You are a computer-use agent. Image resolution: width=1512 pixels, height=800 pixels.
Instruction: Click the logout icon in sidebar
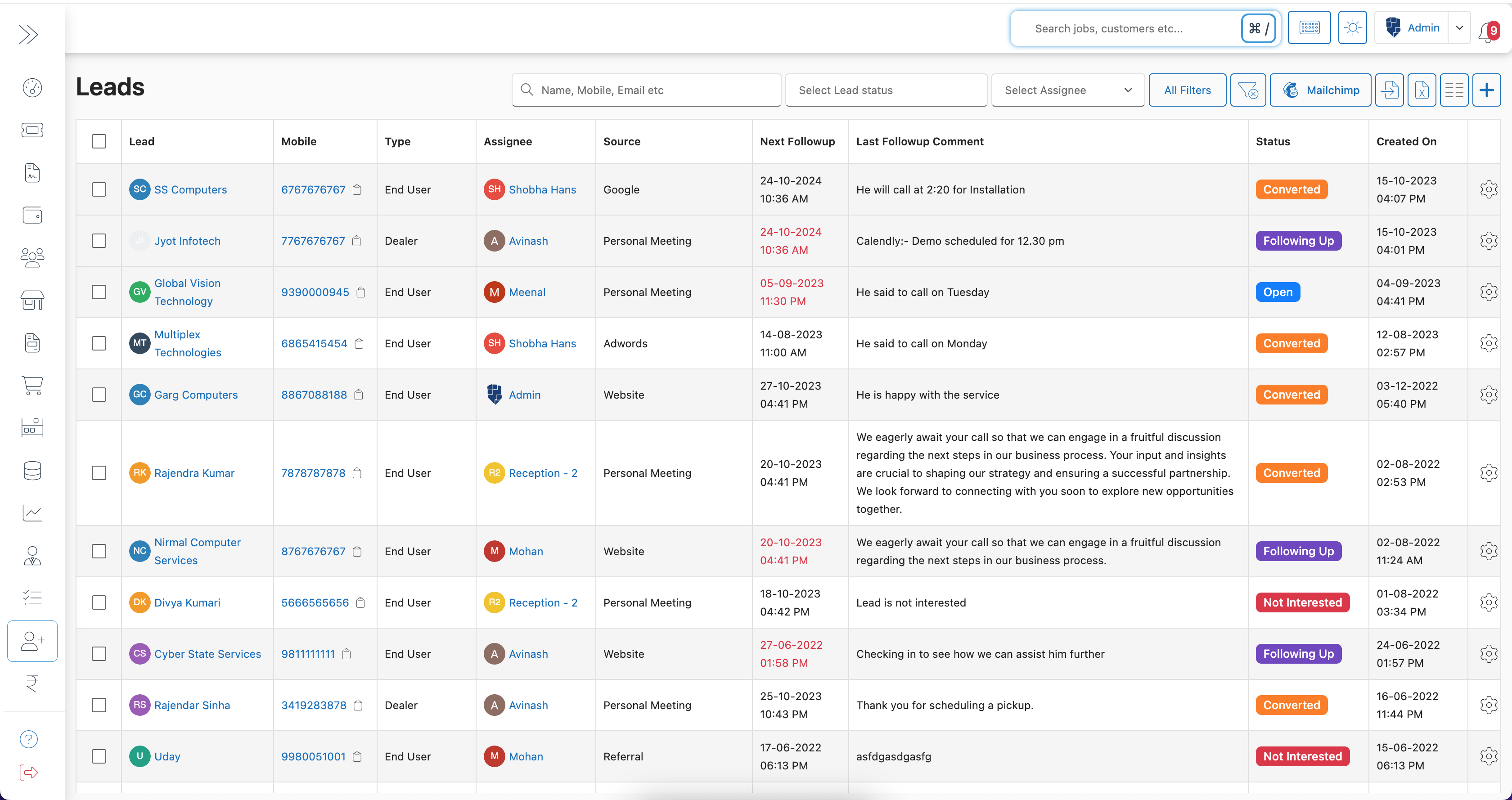(x=29, y=772)
